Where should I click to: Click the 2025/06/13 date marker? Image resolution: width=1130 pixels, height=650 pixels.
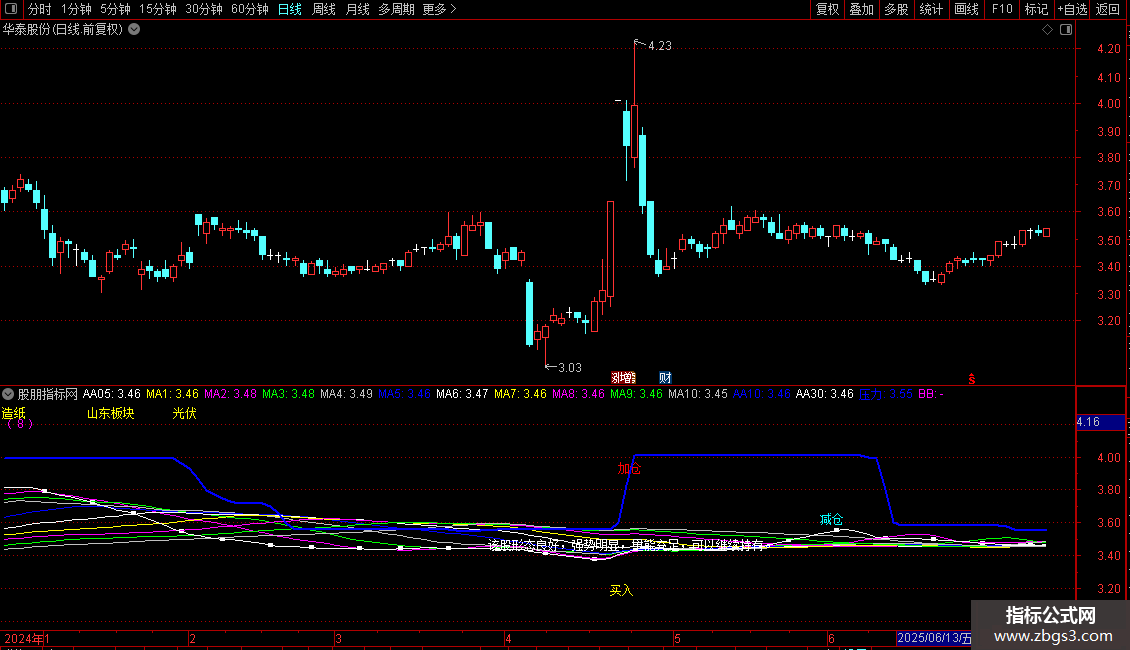coord(934,638)
